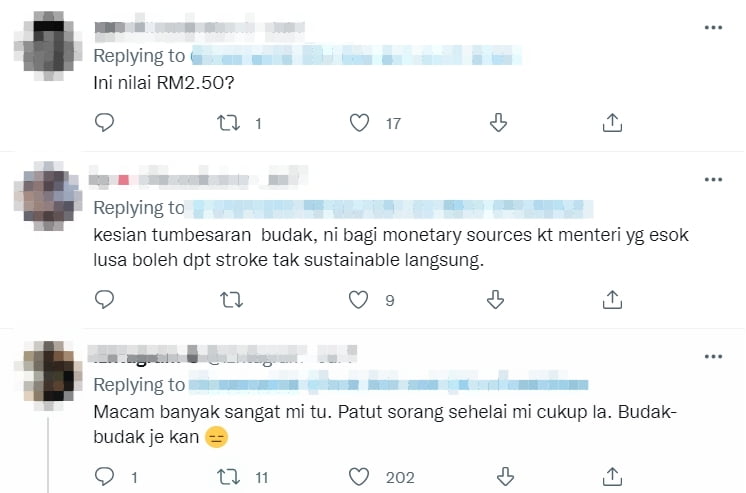The height and width of the screenshot is (493, 746).
Task: Open more options on the second tweet
Action: tap(713, 179)
